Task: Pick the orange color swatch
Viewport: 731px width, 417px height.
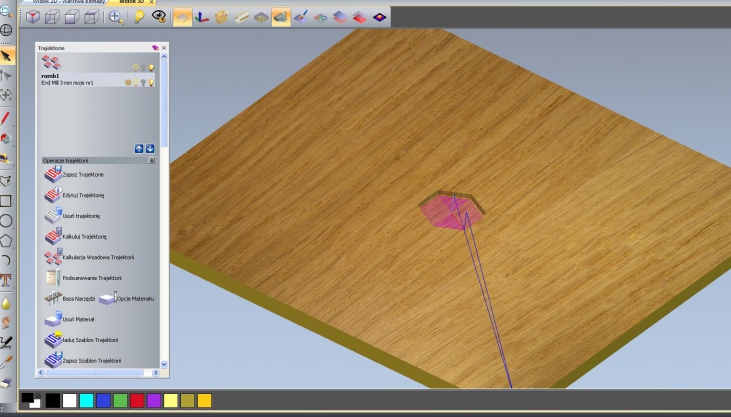Action: click(x=204, y=400)
